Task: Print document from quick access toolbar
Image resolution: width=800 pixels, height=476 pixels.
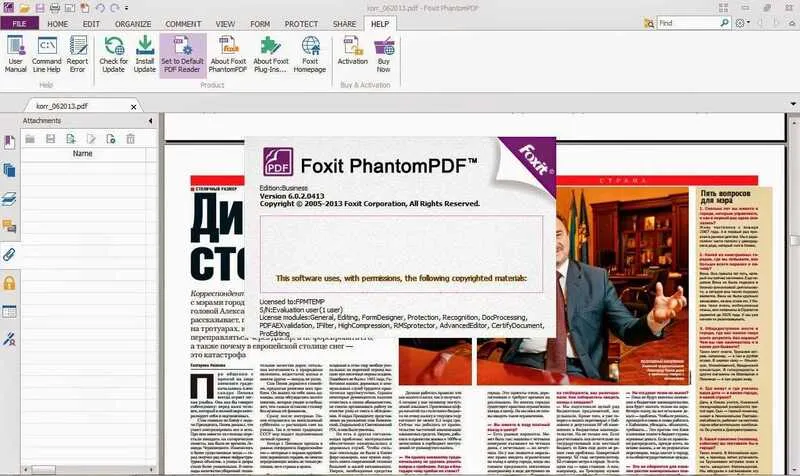Action: pyautogui.click(x=55, y=8)
